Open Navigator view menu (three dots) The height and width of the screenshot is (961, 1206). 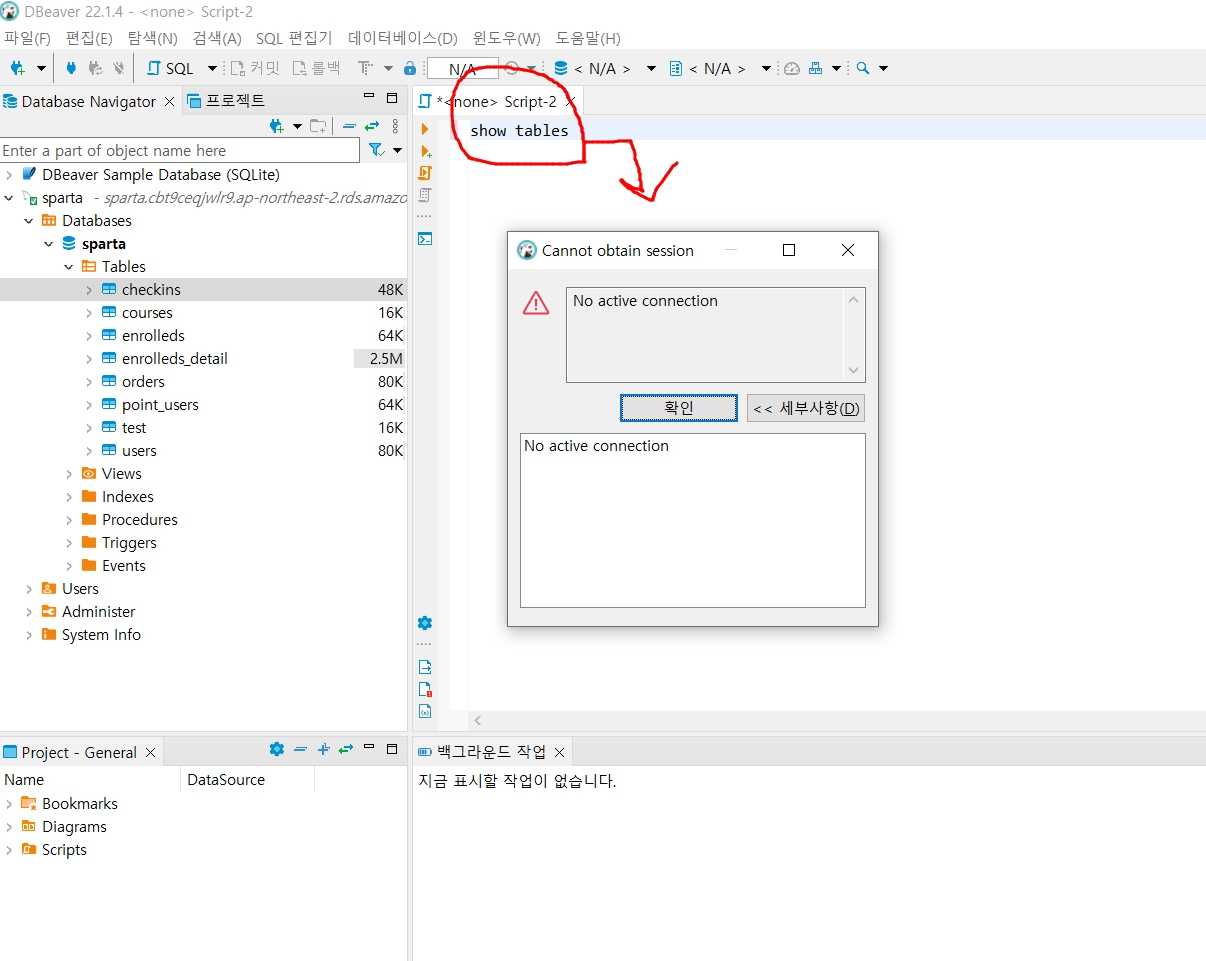coord(395,126)
